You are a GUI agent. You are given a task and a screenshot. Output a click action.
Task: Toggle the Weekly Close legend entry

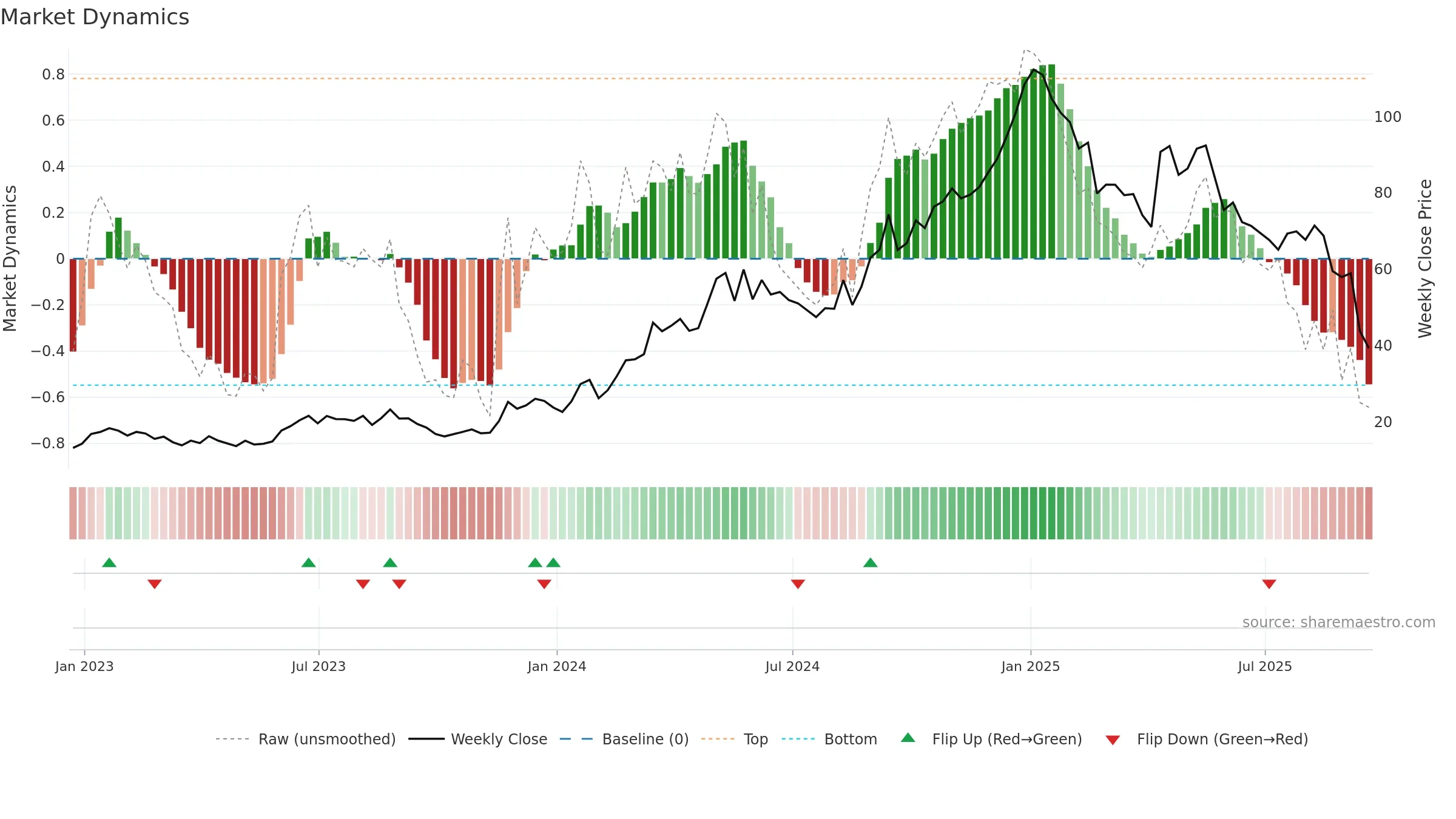(x=478, y=739)
